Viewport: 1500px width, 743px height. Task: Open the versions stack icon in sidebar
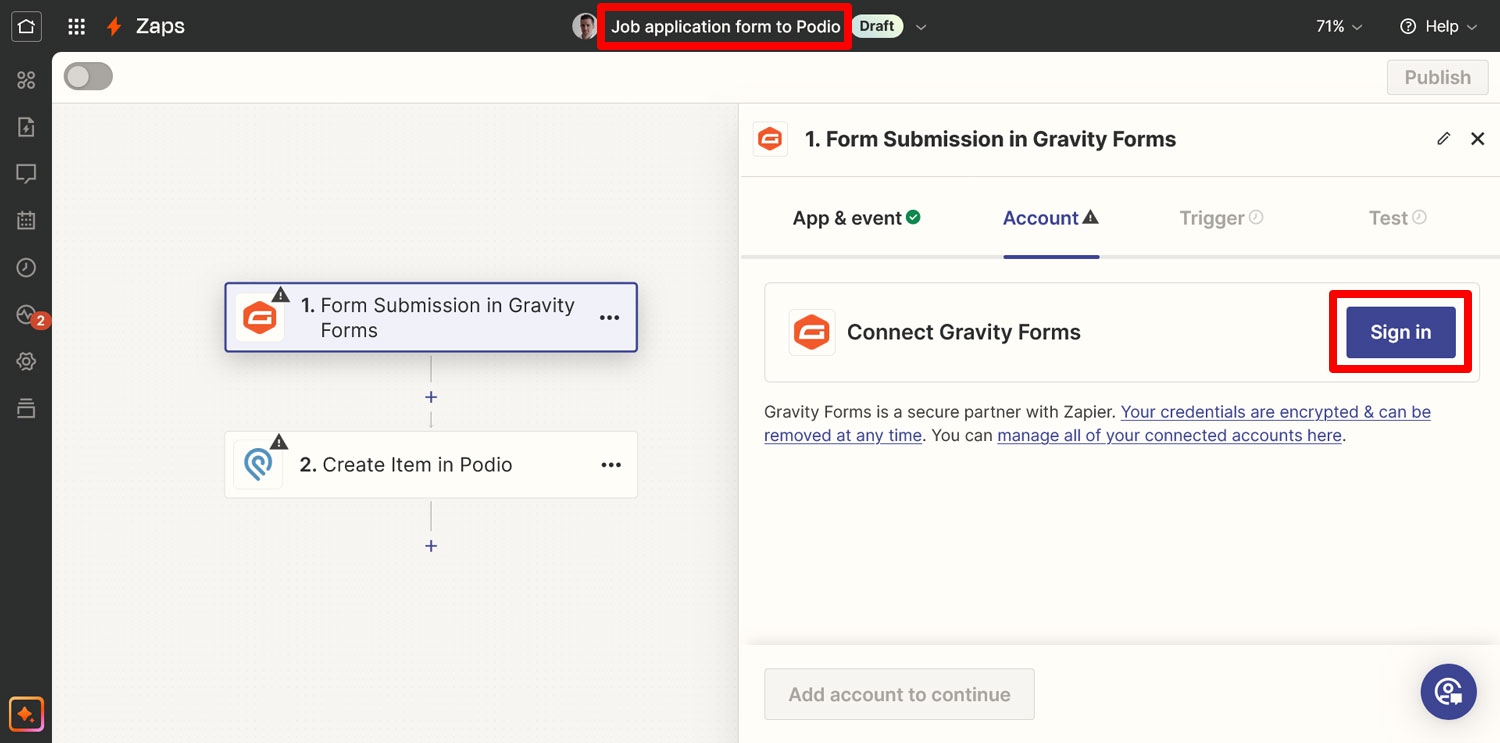(26, 408)
